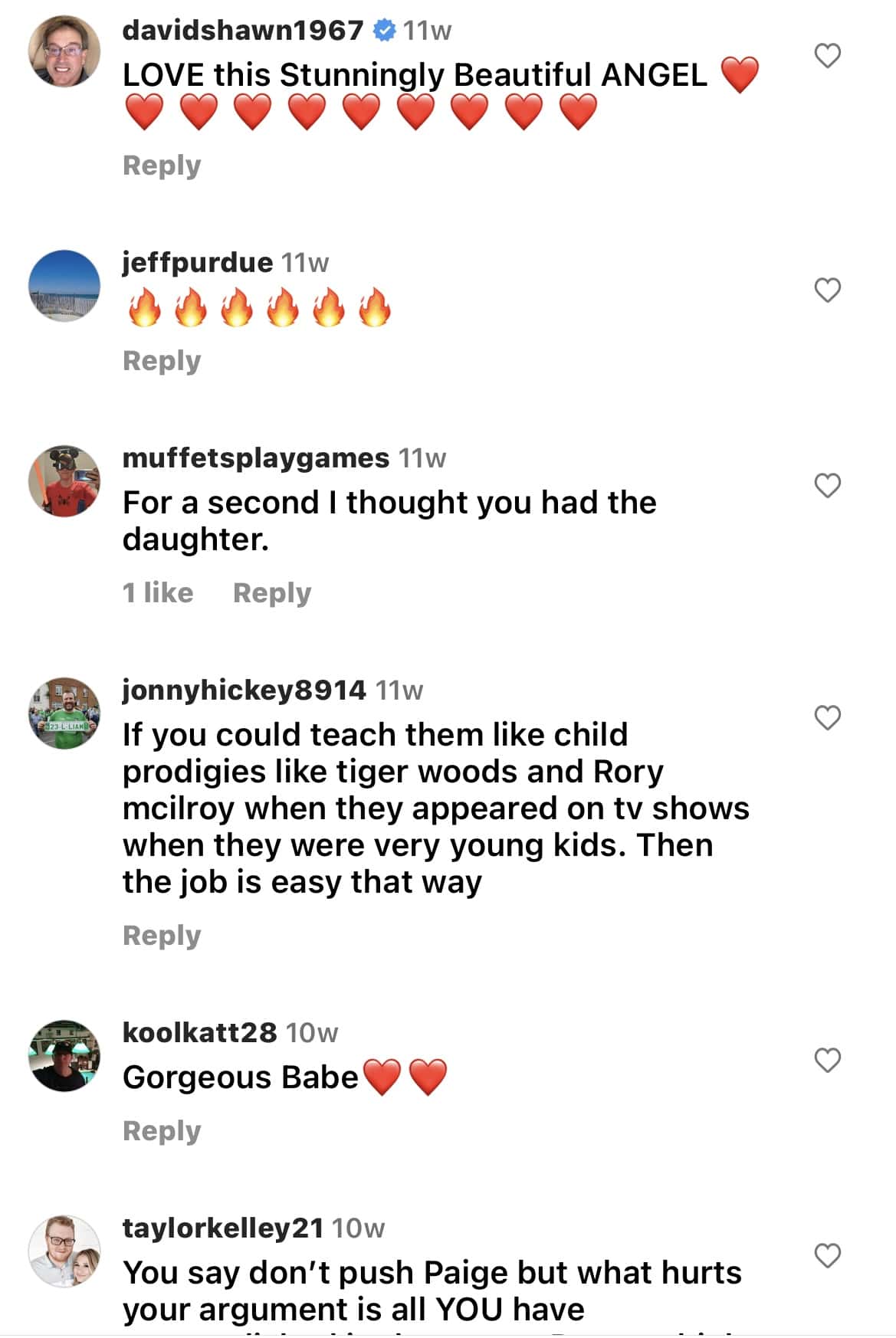Reply to jeffpurdue's fire comment
Image resolution: width=896 pixels, height=1338 pixels.
click(160, 359)
